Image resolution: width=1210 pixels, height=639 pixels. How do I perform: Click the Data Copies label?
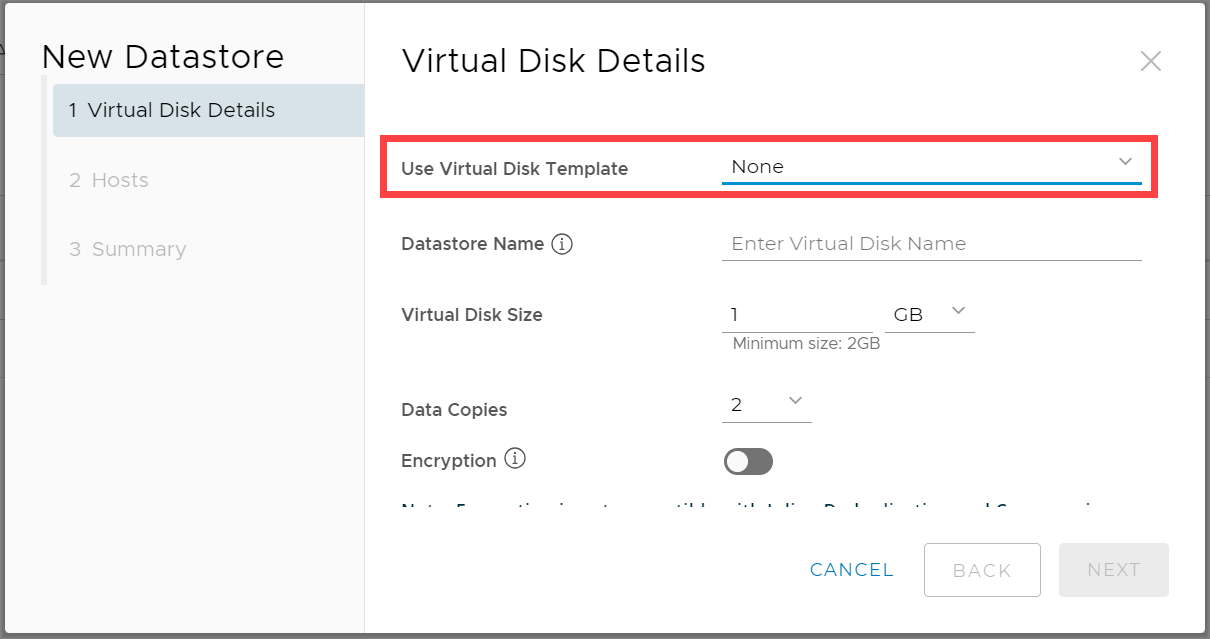(454, 410)
